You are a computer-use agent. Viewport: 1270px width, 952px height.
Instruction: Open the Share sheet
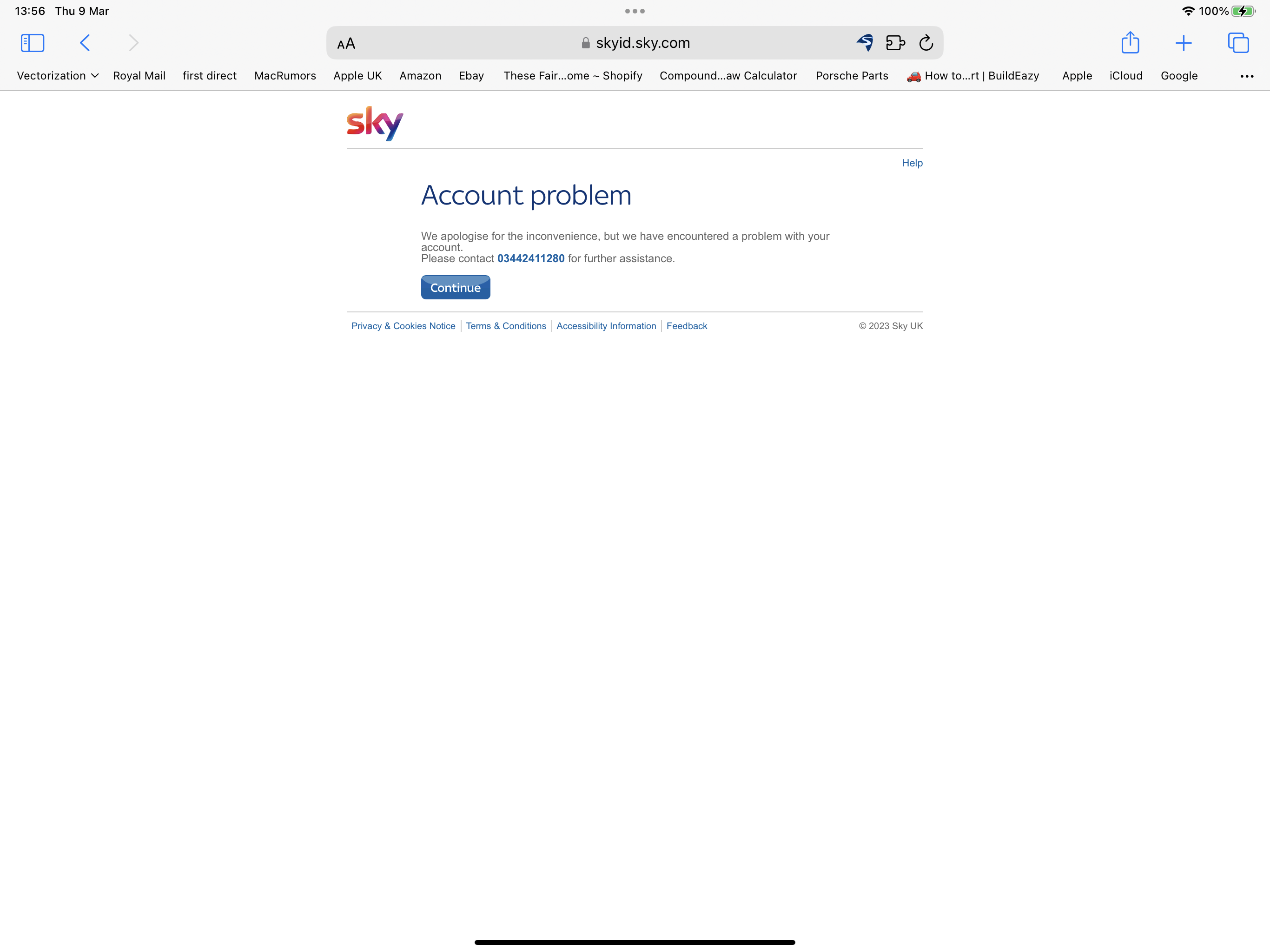tap(1130, 42)
